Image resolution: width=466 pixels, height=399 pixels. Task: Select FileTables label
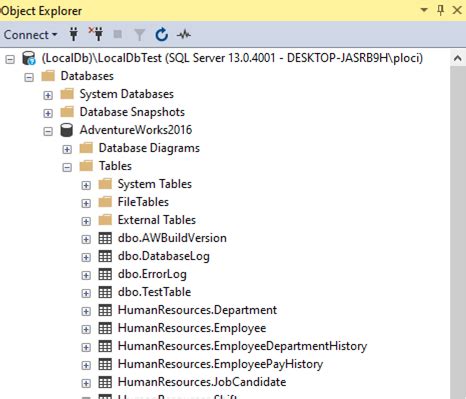pyautogui.click(x=143, y=202)
